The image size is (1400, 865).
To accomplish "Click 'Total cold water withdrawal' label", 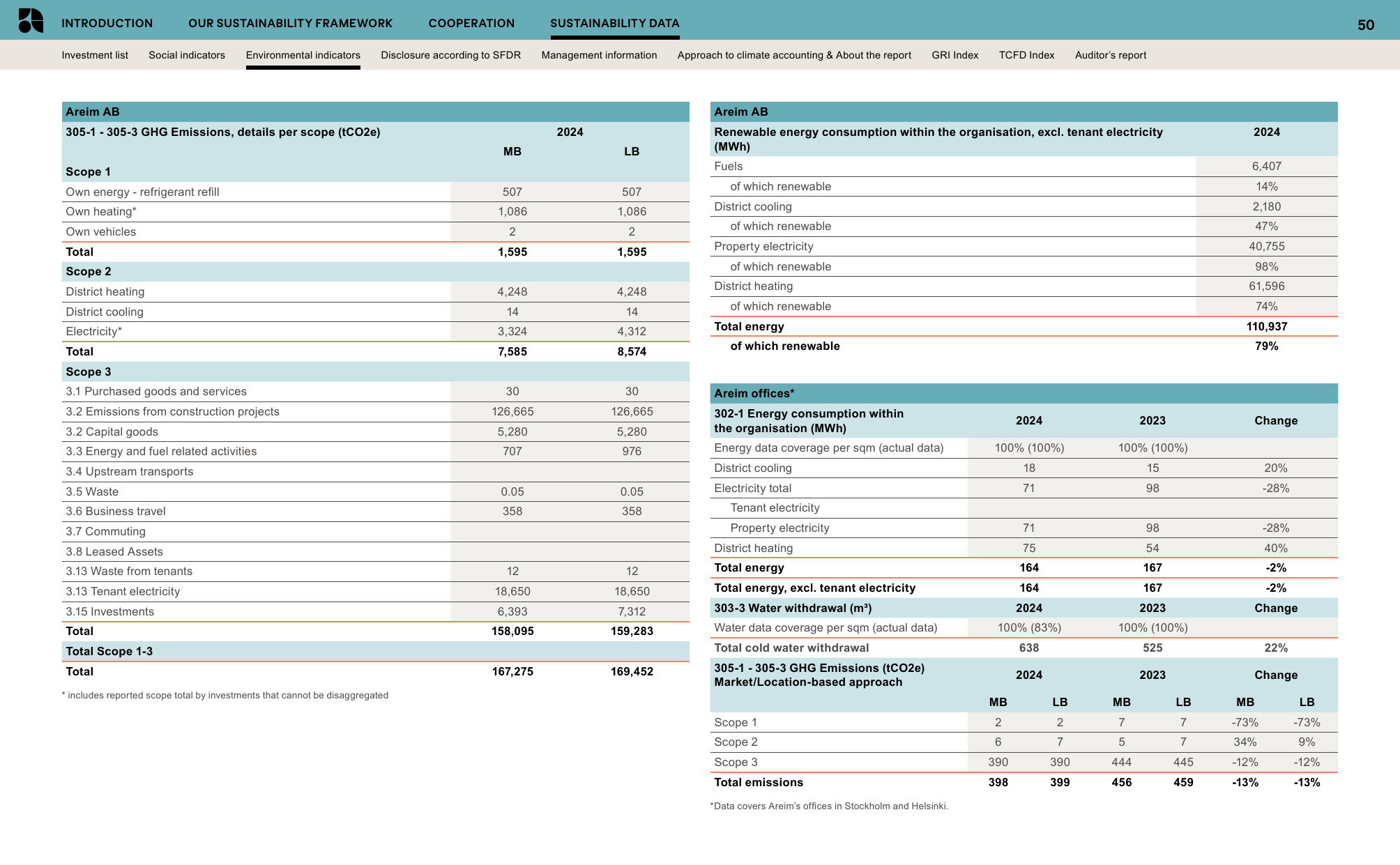I will [791, 648].
